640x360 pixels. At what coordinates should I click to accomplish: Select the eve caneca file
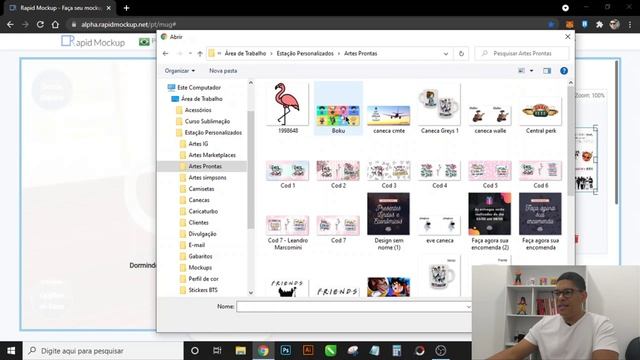[x=440, y=230]
